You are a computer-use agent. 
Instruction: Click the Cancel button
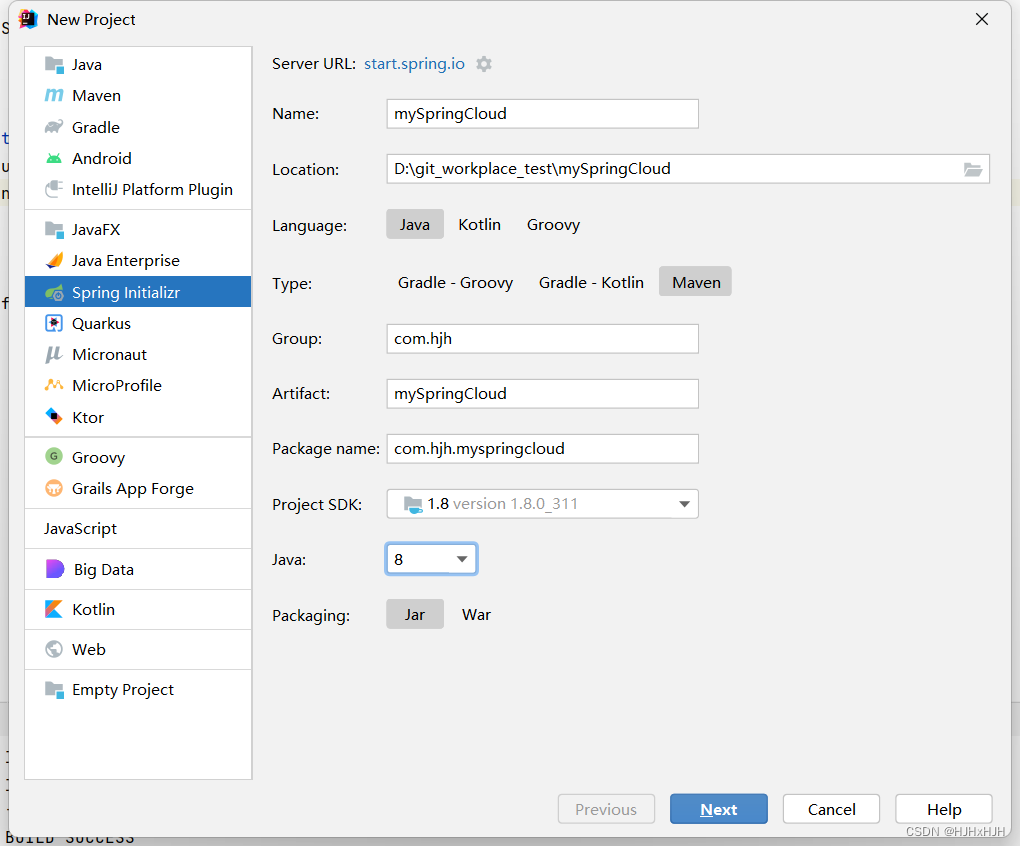831,809
